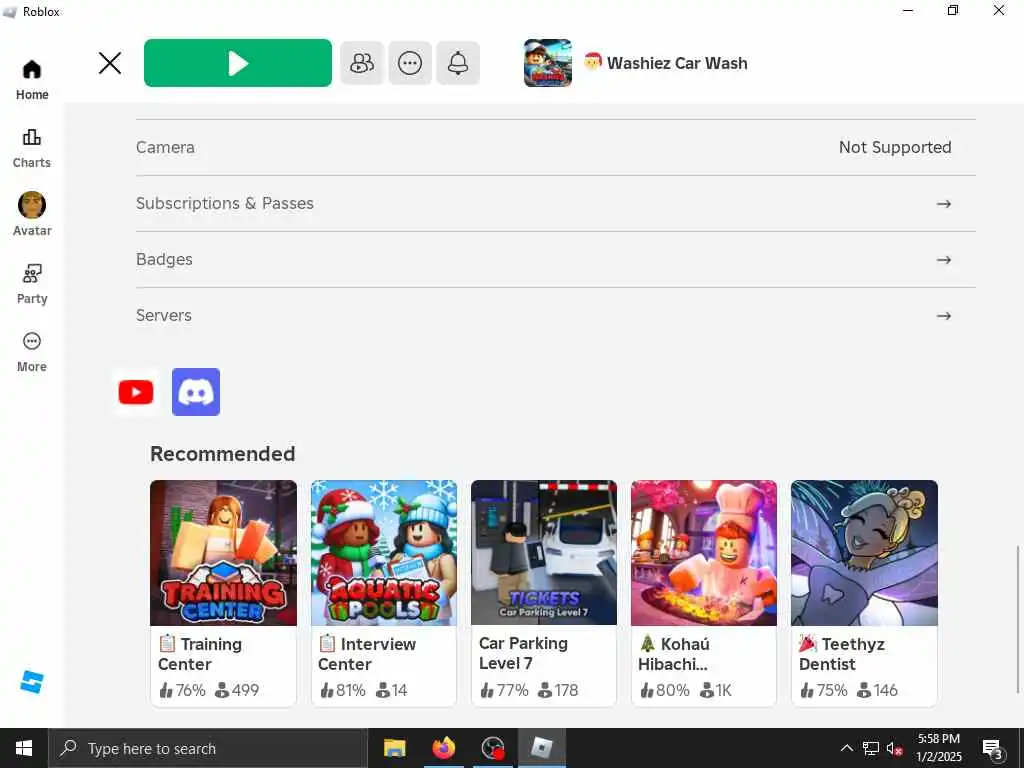Click the muted volume tray icon

click(895, 748)
